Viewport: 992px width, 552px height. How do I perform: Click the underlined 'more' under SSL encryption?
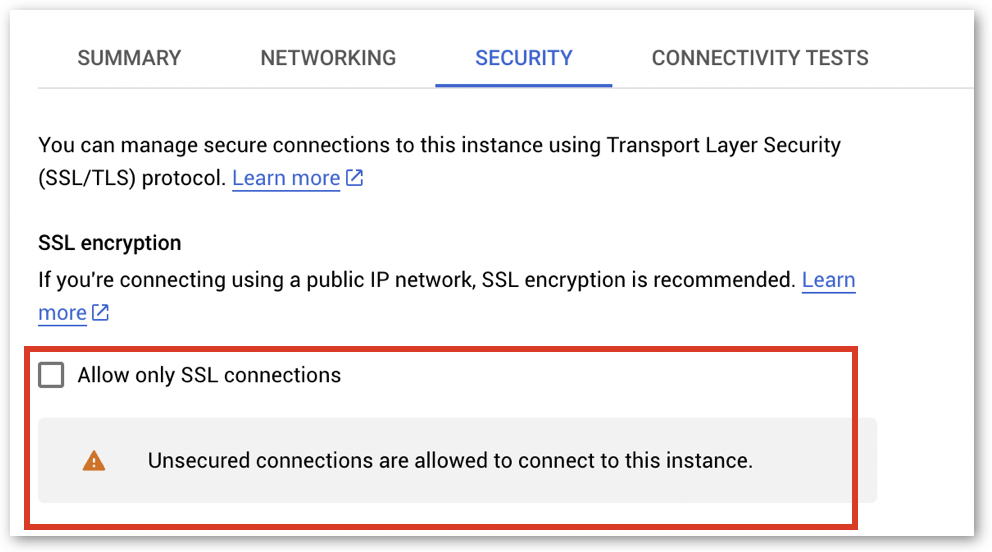tap(62, 313)
